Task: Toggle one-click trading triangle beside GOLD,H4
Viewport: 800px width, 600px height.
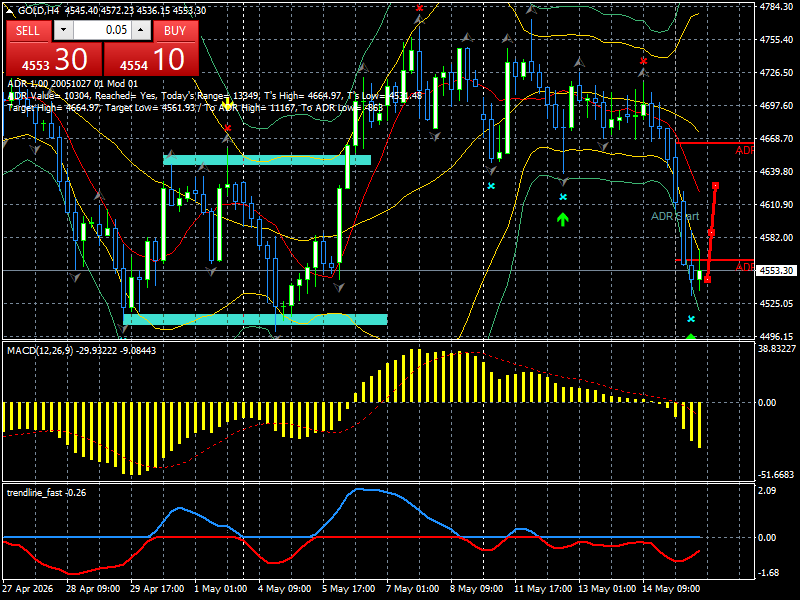Action: [11, 10]
